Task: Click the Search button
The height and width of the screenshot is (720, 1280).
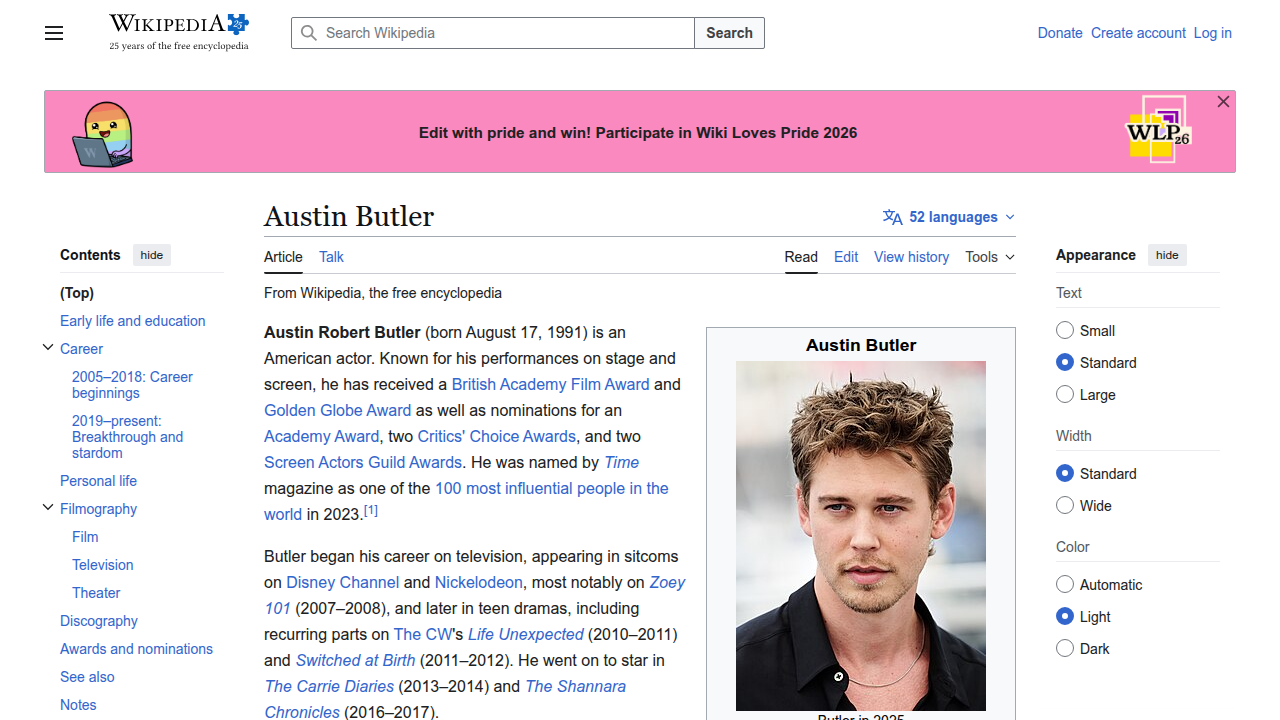Action: pos(729,33)
